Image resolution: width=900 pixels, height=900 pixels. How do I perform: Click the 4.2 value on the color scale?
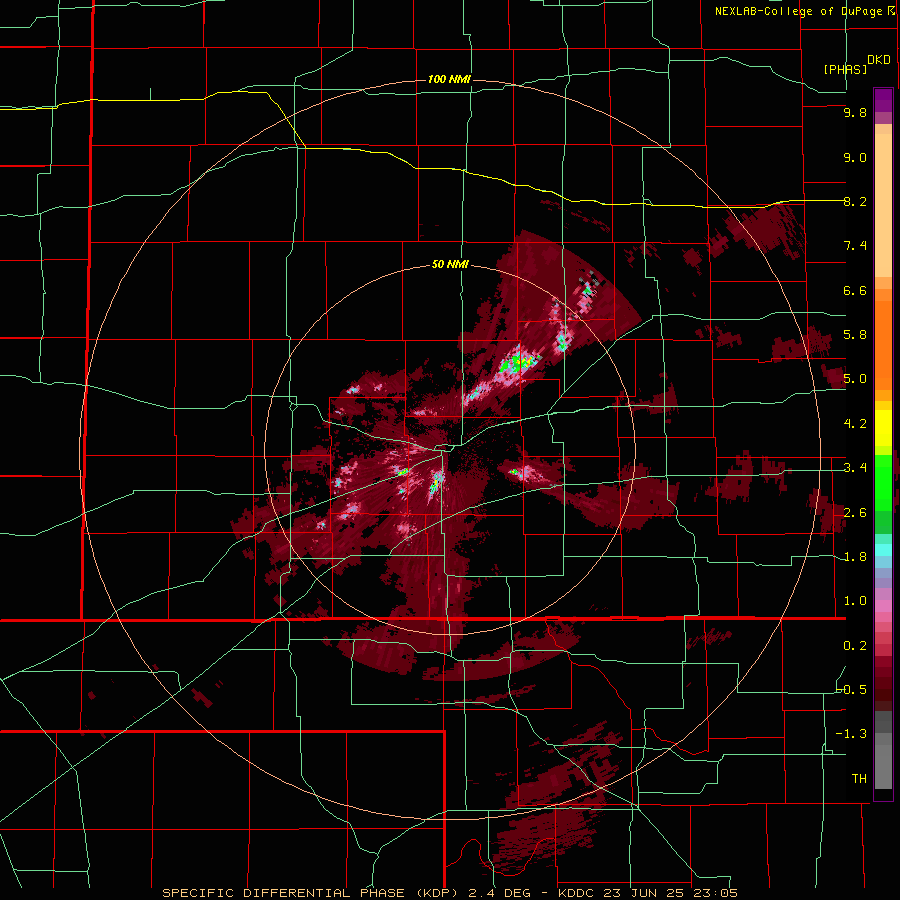point(855,424)
